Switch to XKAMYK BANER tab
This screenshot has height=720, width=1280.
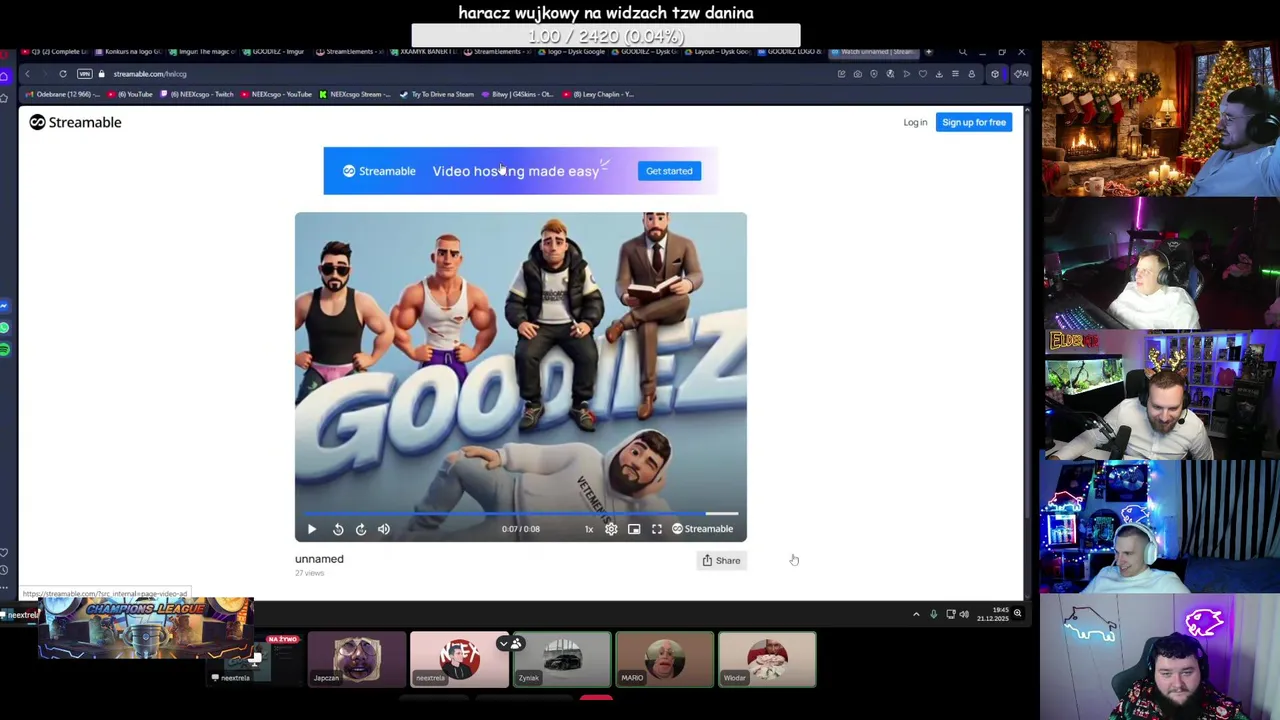[x=425, y=51]
